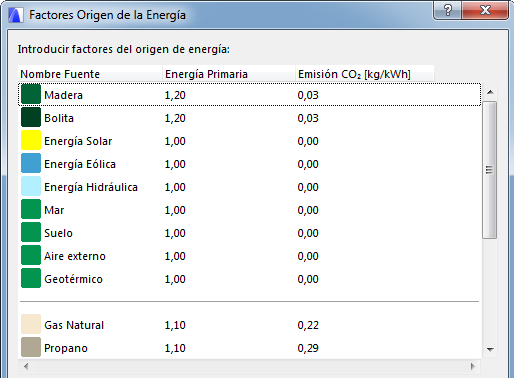514x378 pixels.
Task: Click Gas Natural primary energy 1,10
Action: pyautogui.click(x=175, y=325)
